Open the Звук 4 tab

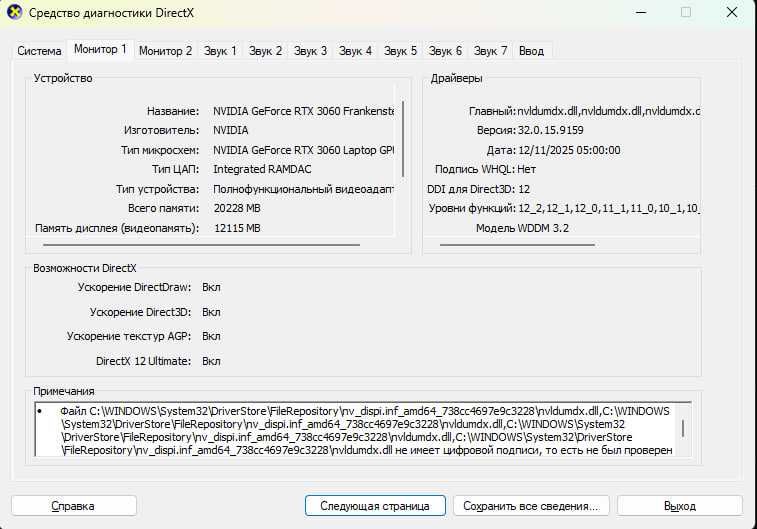pos(355,51)
